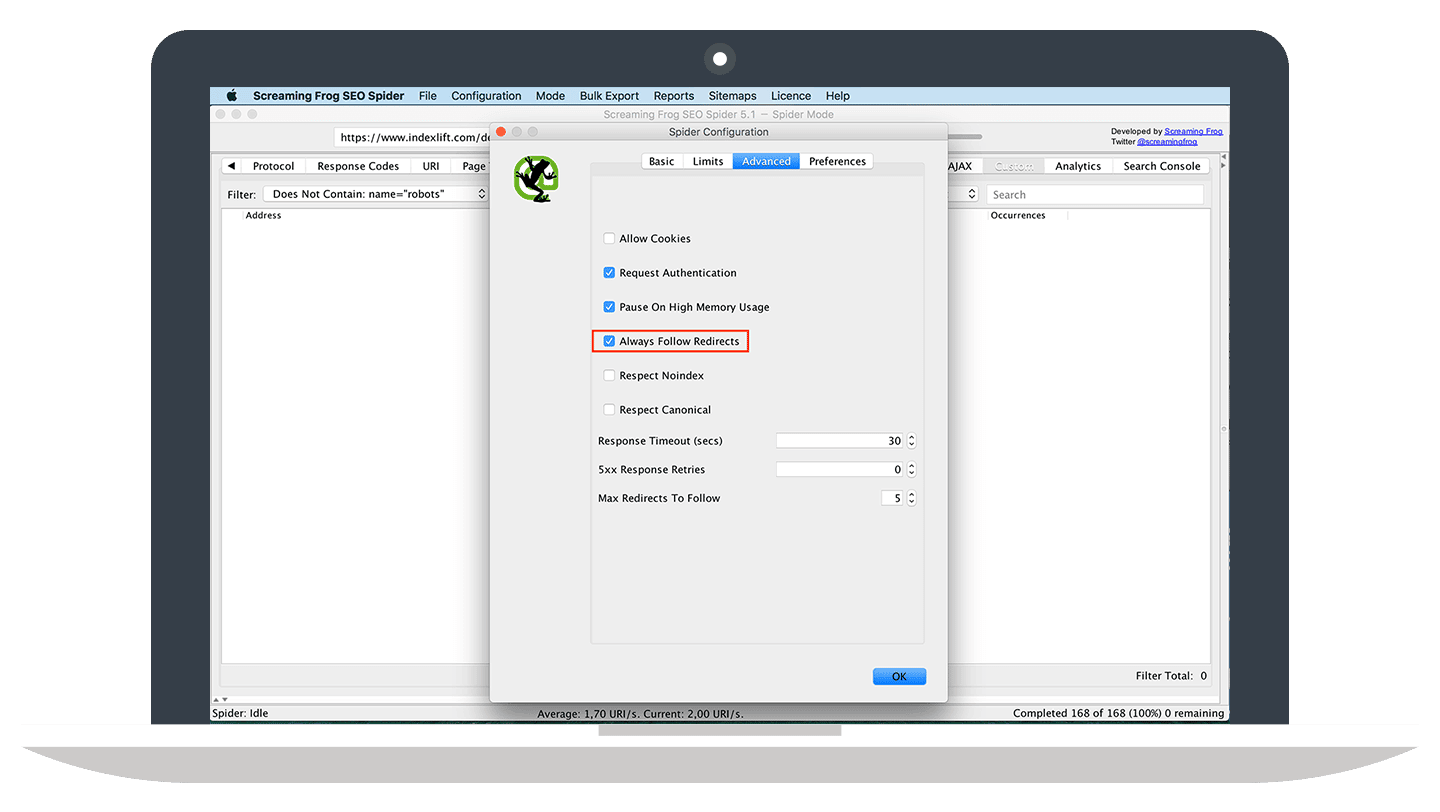The image size is (1440, 812).
Task: Open the Help menu
Action: tap(838, 96)
